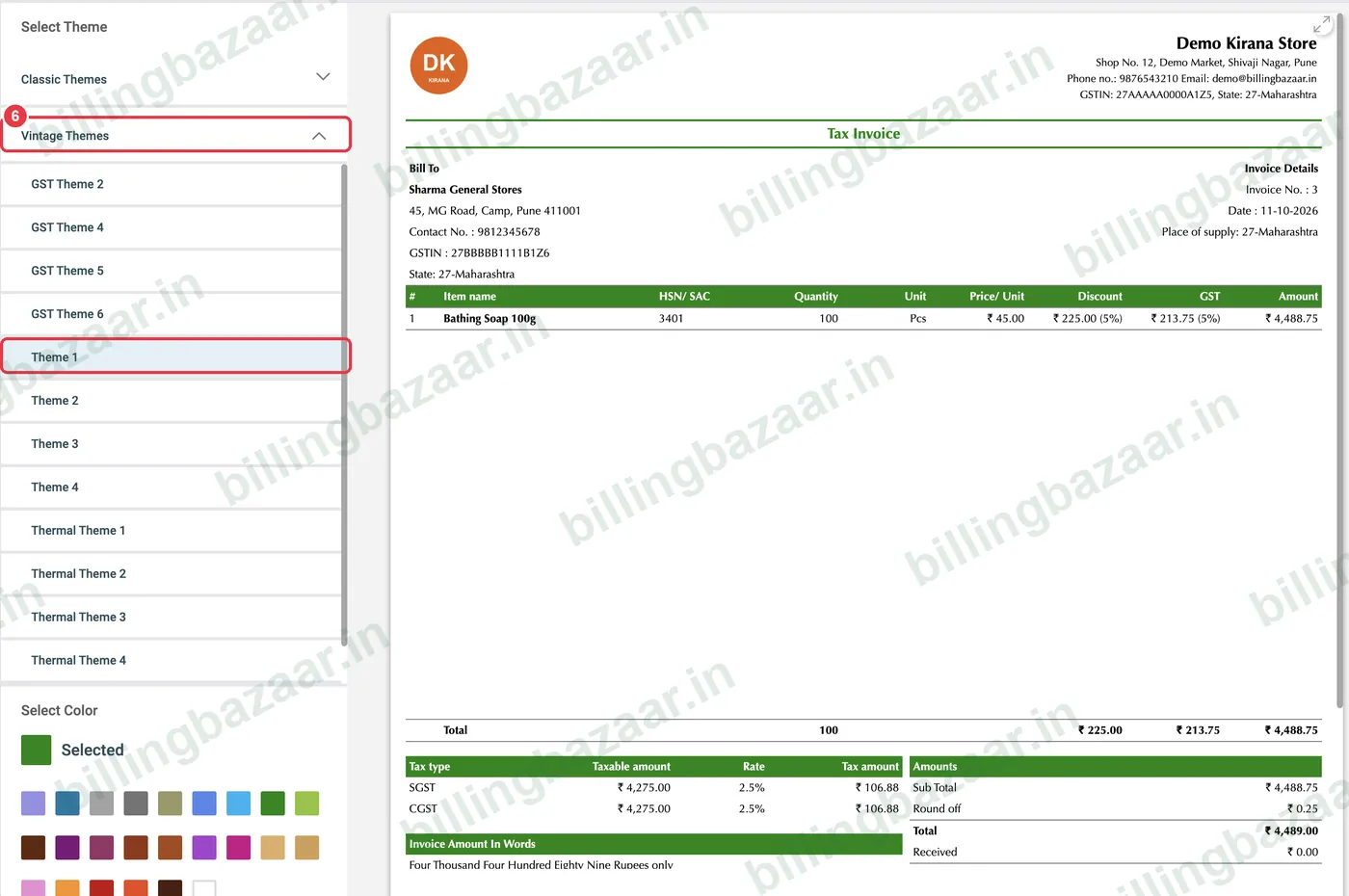The height and width of the screenshot is (896, 1349).
Task: Choose the bright orange swatch in bottom row
Action: coord(67,888)
